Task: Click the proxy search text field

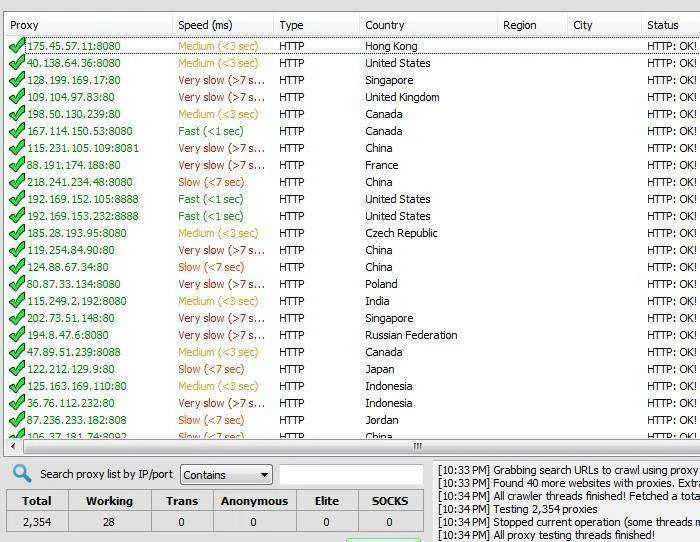Action: coord(351,475)
